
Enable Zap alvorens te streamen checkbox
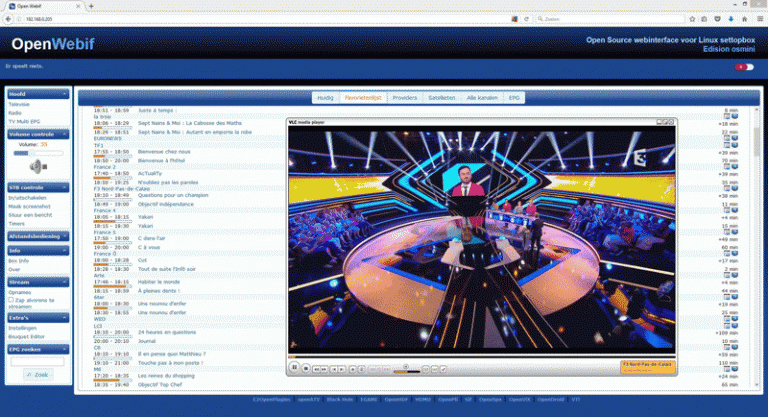(11, 299)
